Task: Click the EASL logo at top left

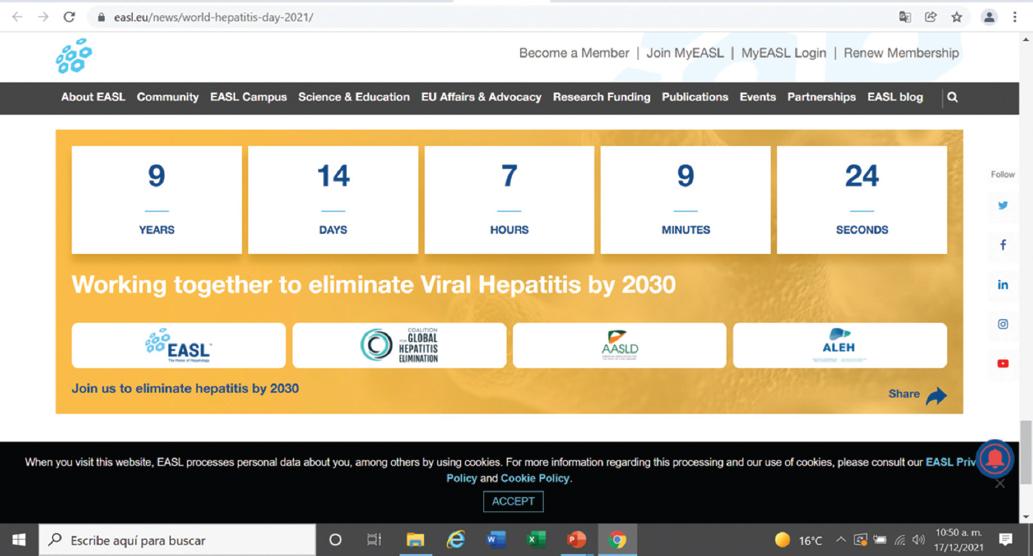Action: click(x=74, y=56)
